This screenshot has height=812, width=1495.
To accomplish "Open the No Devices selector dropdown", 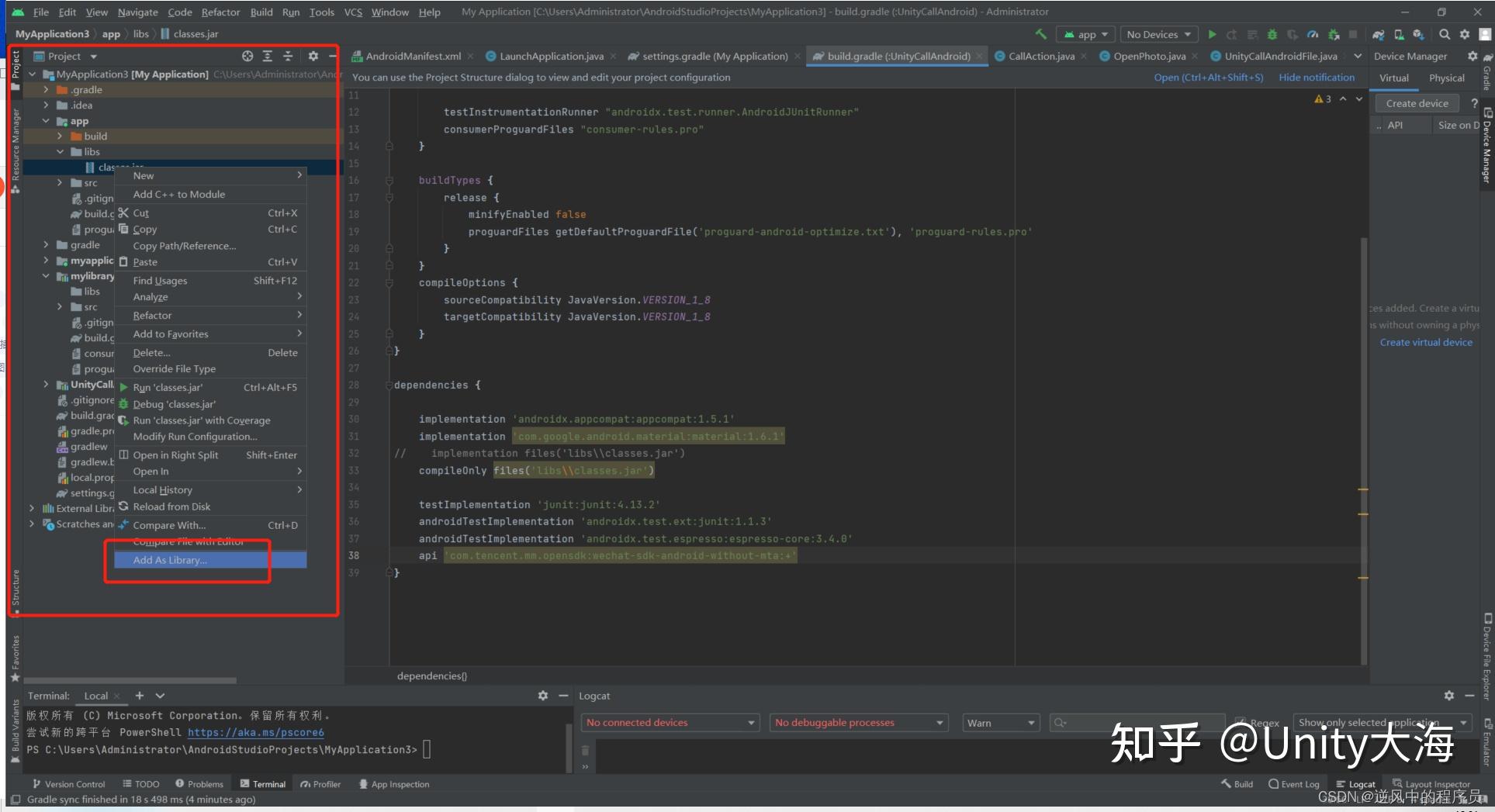I will point(1158,34).
